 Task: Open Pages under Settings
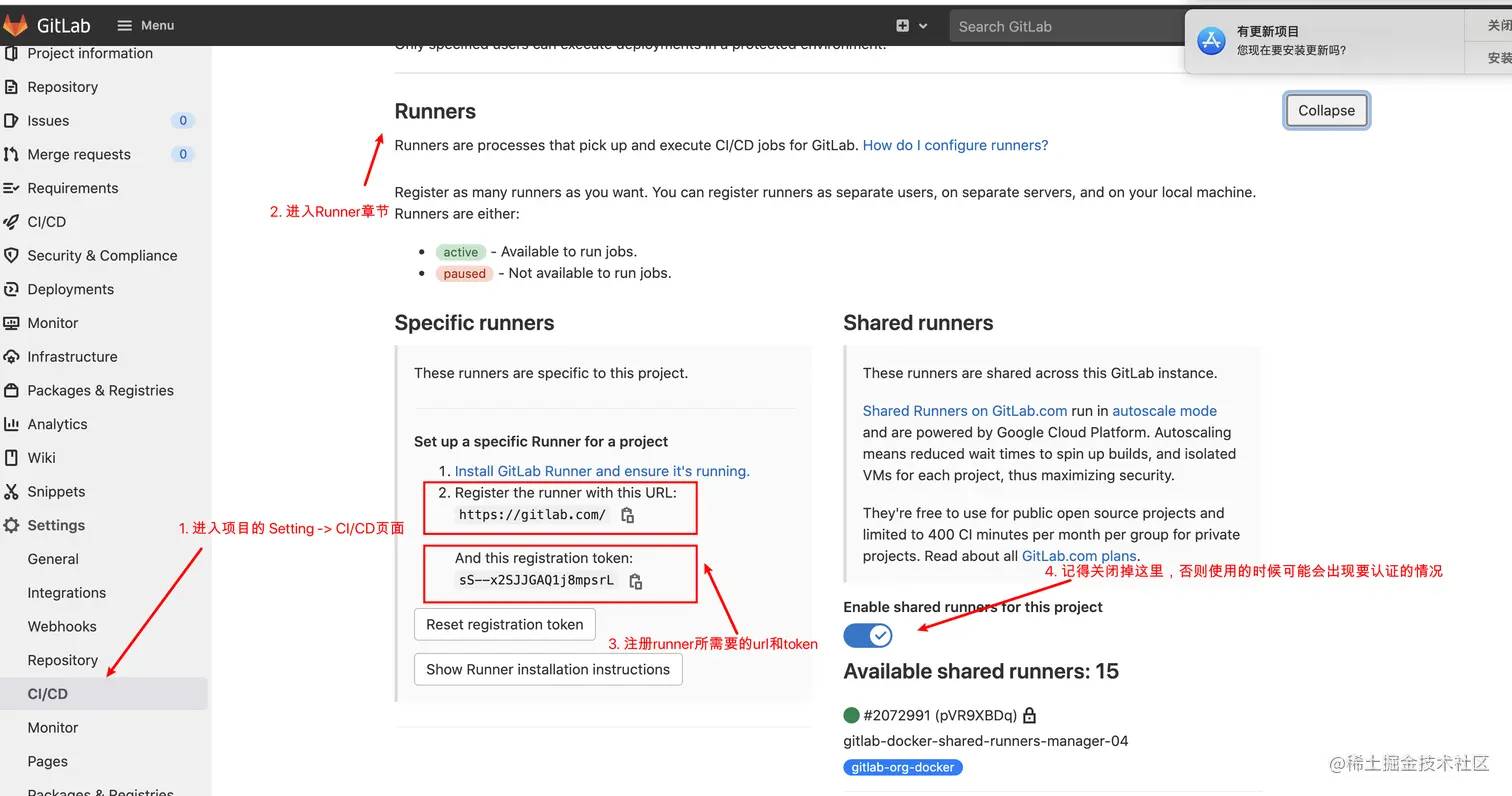point(48,761)
